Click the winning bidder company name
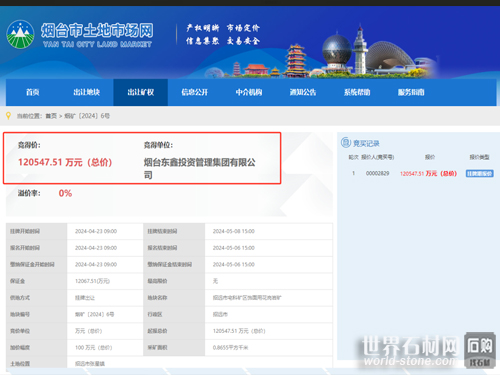500x375 pixels. (200, 168)
